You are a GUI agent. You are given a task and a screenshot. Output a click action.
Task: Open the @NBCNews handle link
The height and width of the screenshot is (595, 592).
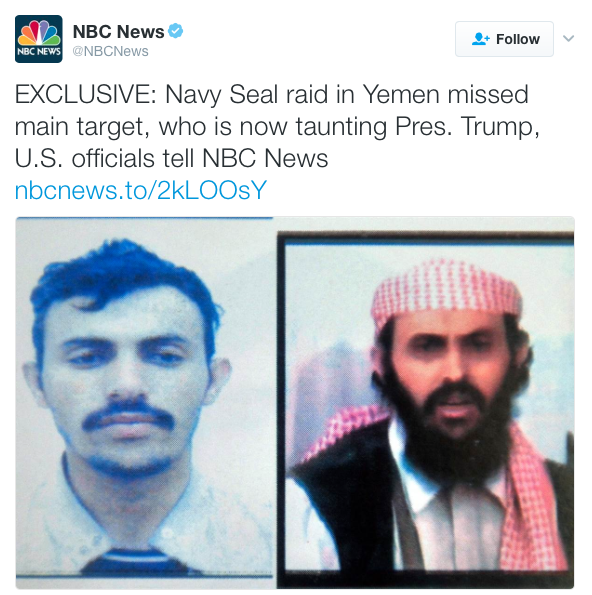tap(110, 51)
